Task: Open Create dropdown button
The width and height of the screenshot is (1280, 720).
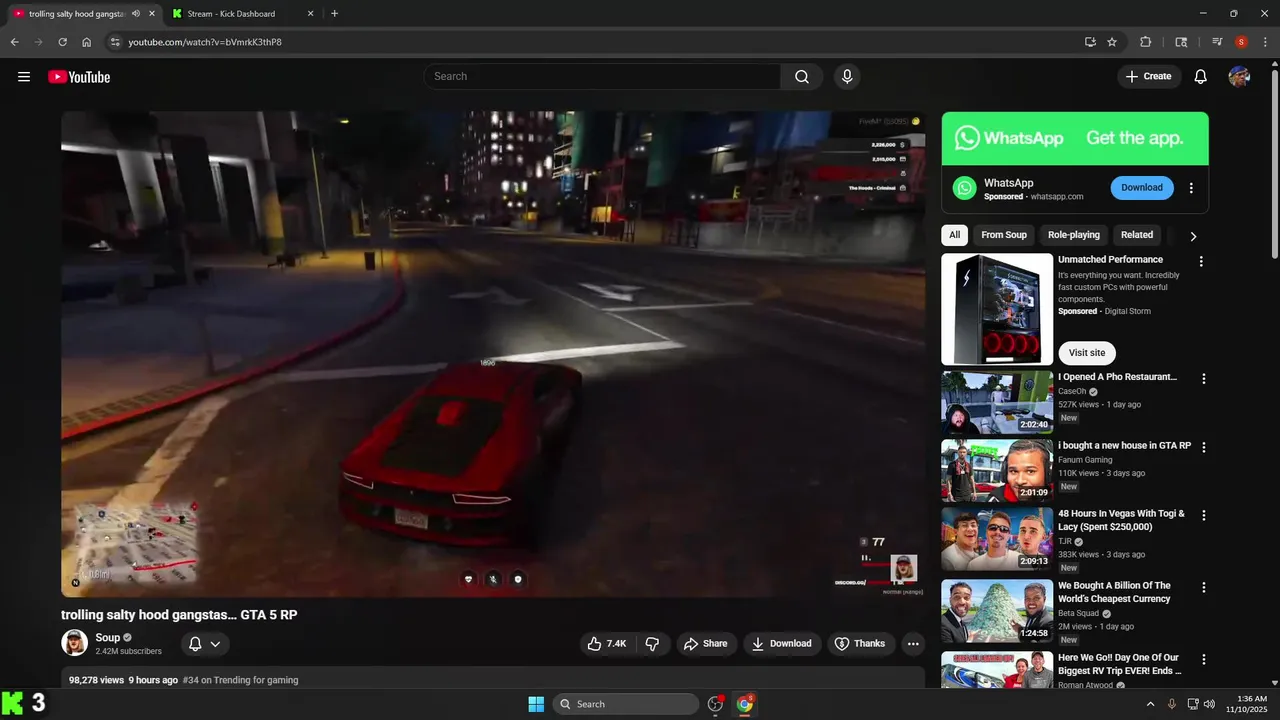Action: pyautogui.click(x=1149, y=77)
